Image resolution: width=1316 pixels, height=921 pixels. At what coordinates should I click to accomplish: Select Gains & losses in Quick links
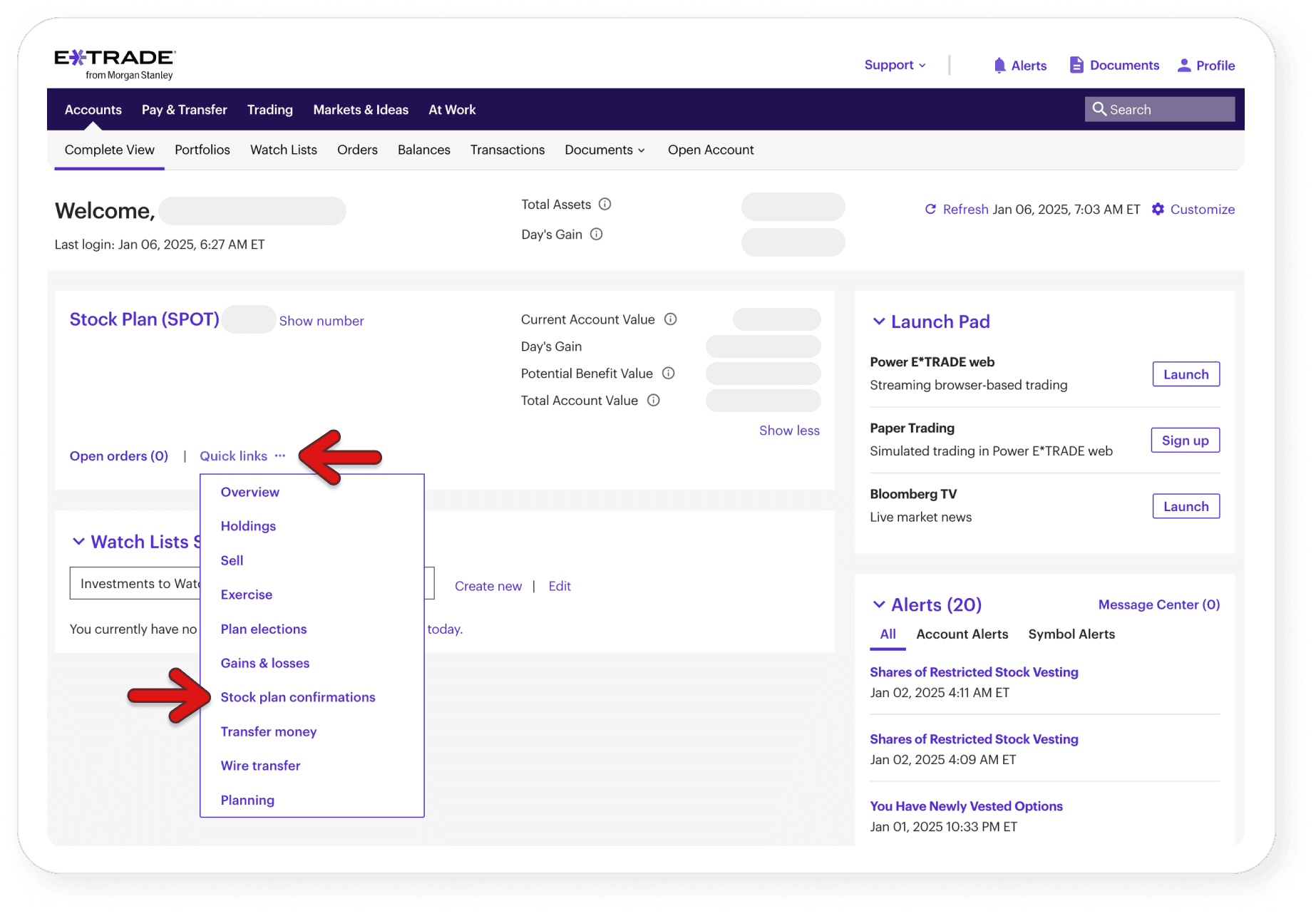(x=265, y=663)
